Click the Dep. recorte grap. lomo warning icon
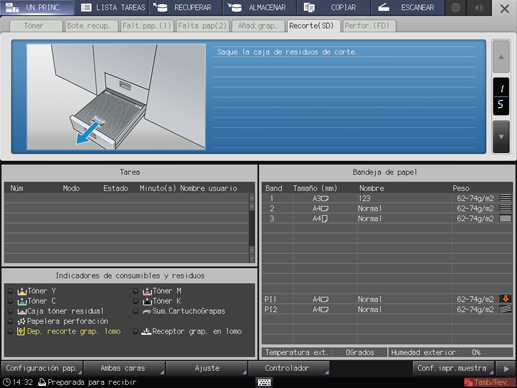This screenshot has width=517, height=388. [21, 331]
